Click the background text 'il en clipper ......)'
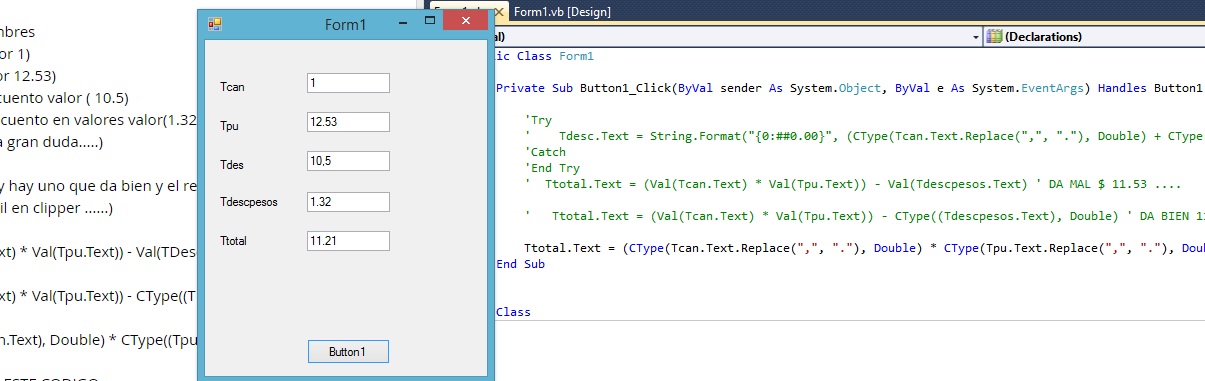The width and height of the screenshot is (1205, 381). (x=57, y=209)
